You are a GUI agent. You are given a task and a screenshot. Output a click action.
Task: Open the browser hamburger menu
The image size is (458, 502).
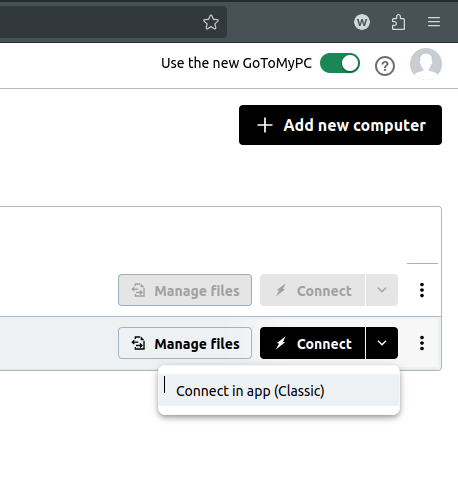[x=434, y=22]
